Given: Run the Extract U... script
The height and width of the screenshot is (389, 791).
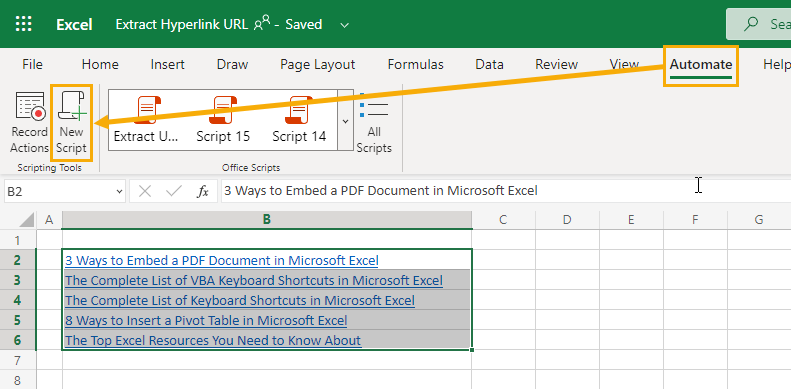Looking at the screenshot, I should tap(146, 121).
